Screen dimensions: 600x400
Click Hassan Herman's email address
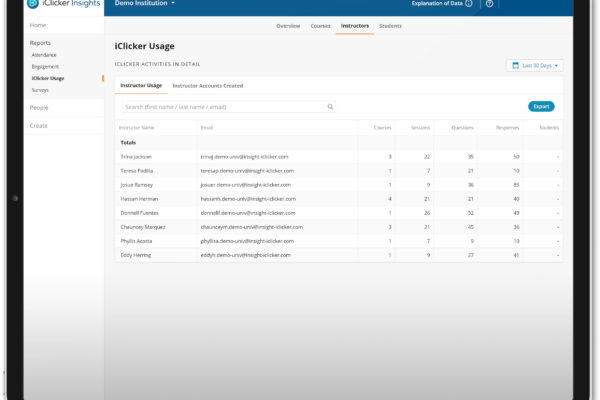coord(248,199)
